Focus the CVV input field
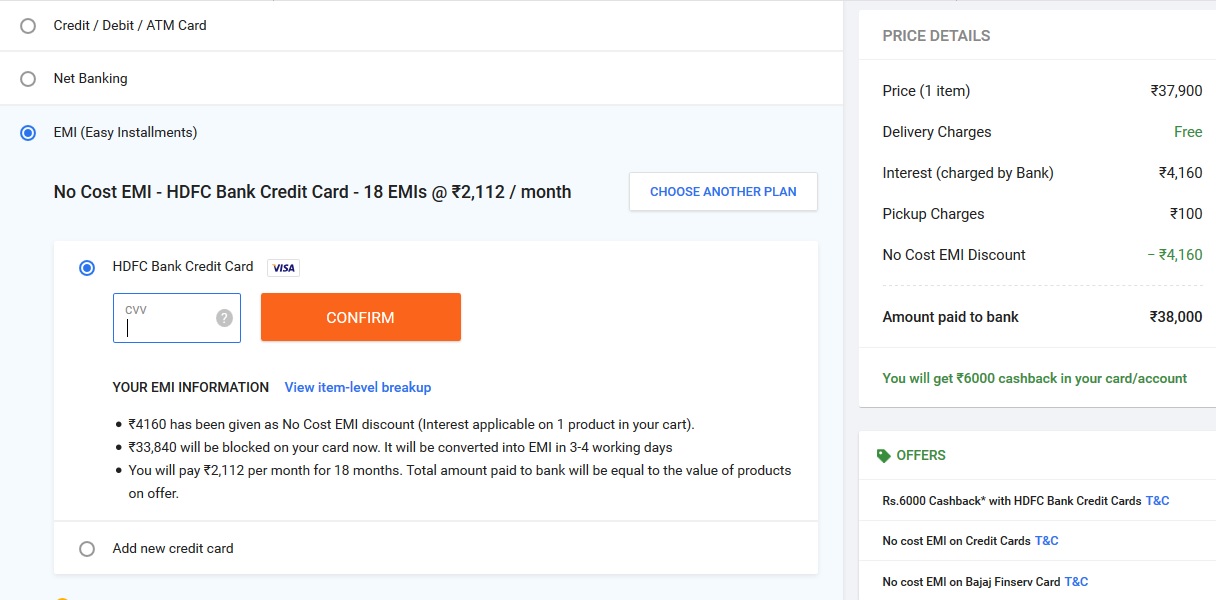This screenshot has height=600, width=1216. pyautogui.click(x=177, y=318)
